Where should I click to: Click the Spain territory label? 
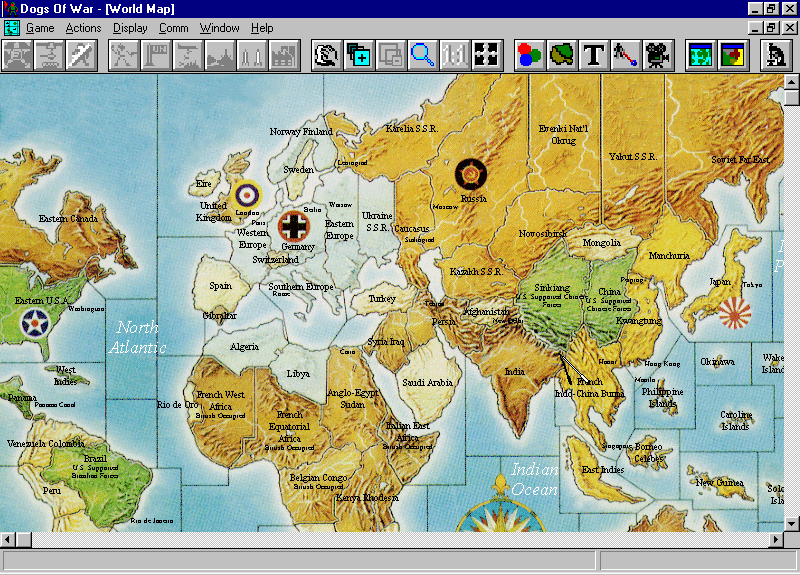tap(220, 286)
